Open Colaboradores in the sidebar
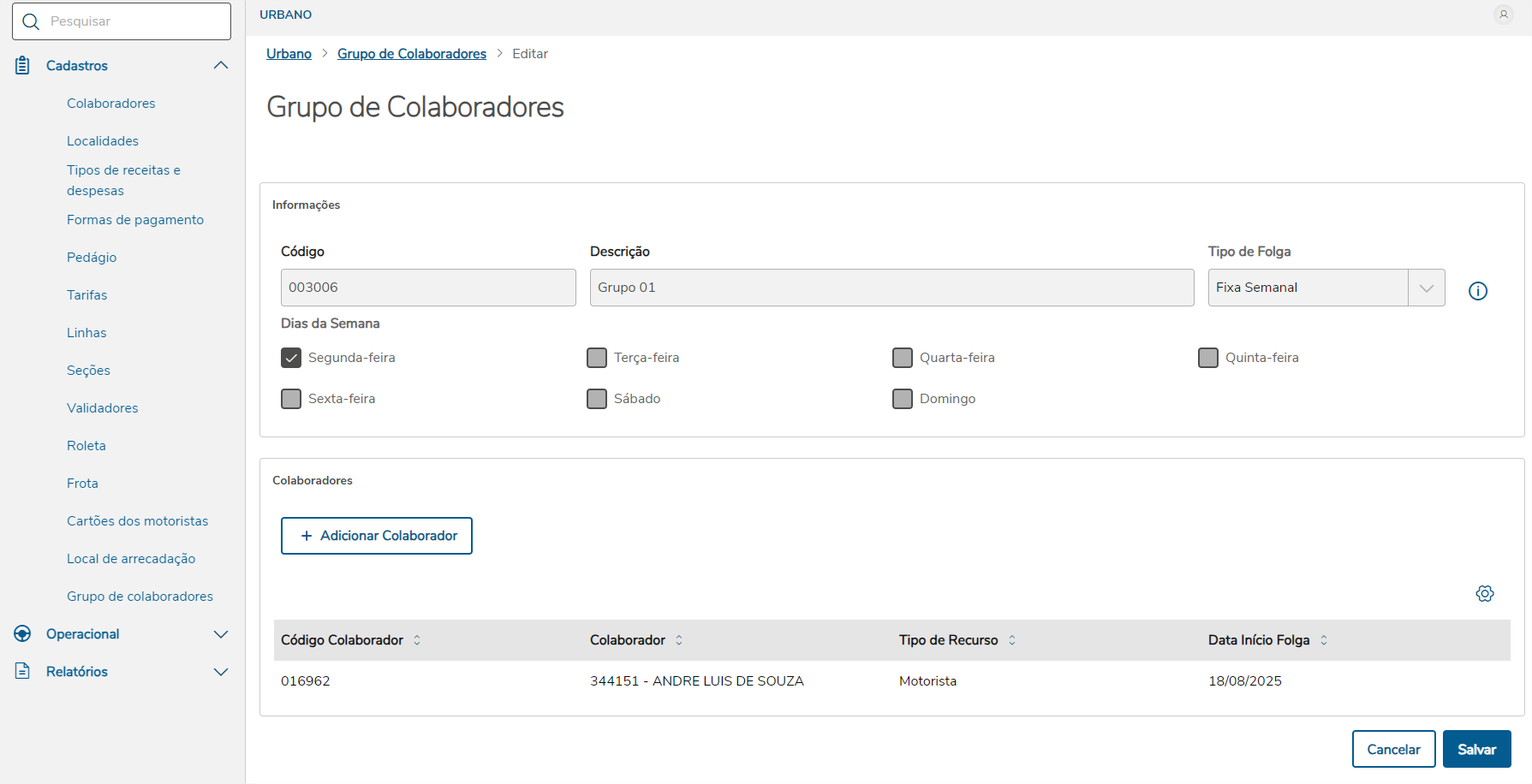 (111, 104)
